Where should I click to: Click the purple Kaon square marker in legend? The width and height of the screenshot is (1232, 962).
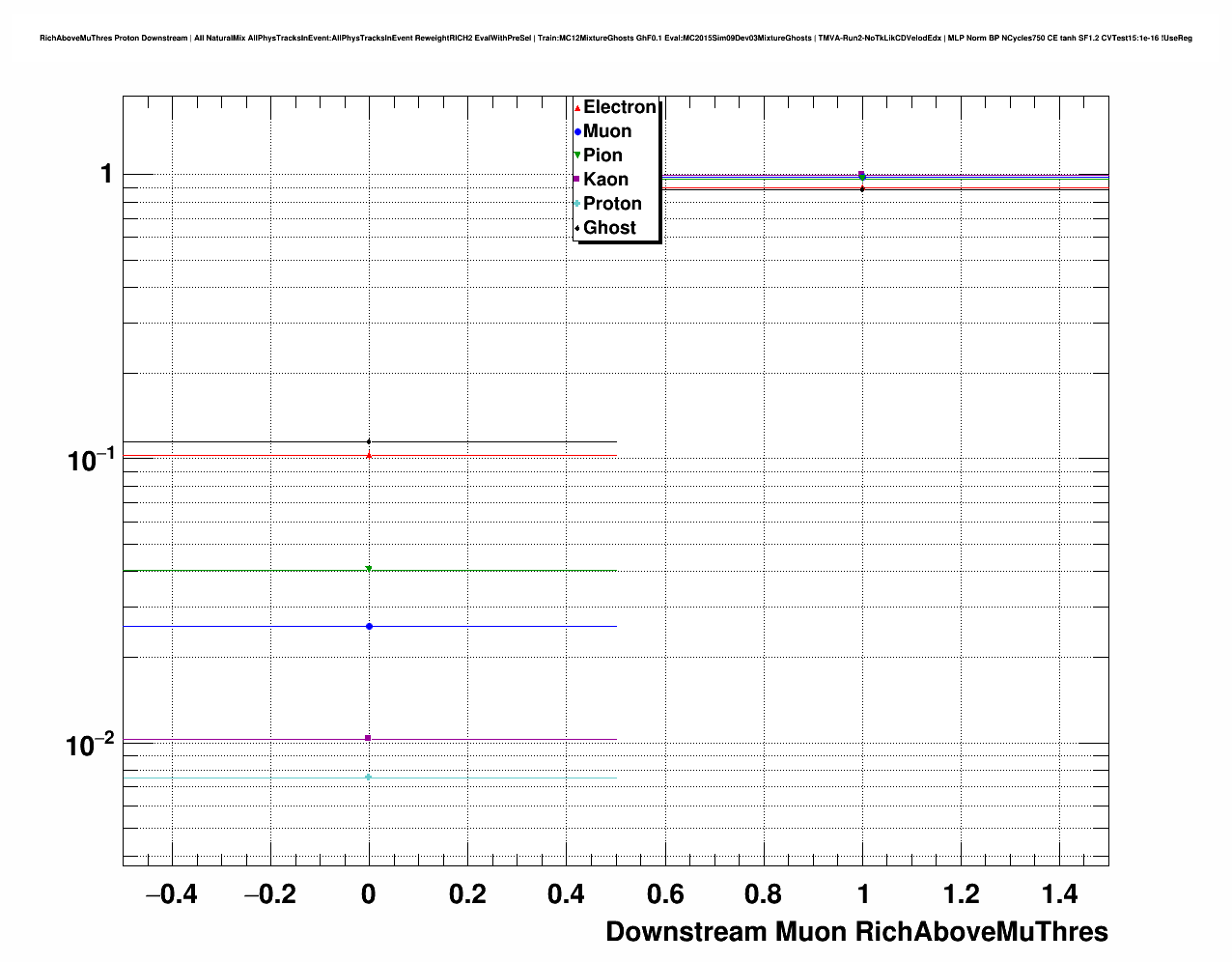tap(577, 180)
